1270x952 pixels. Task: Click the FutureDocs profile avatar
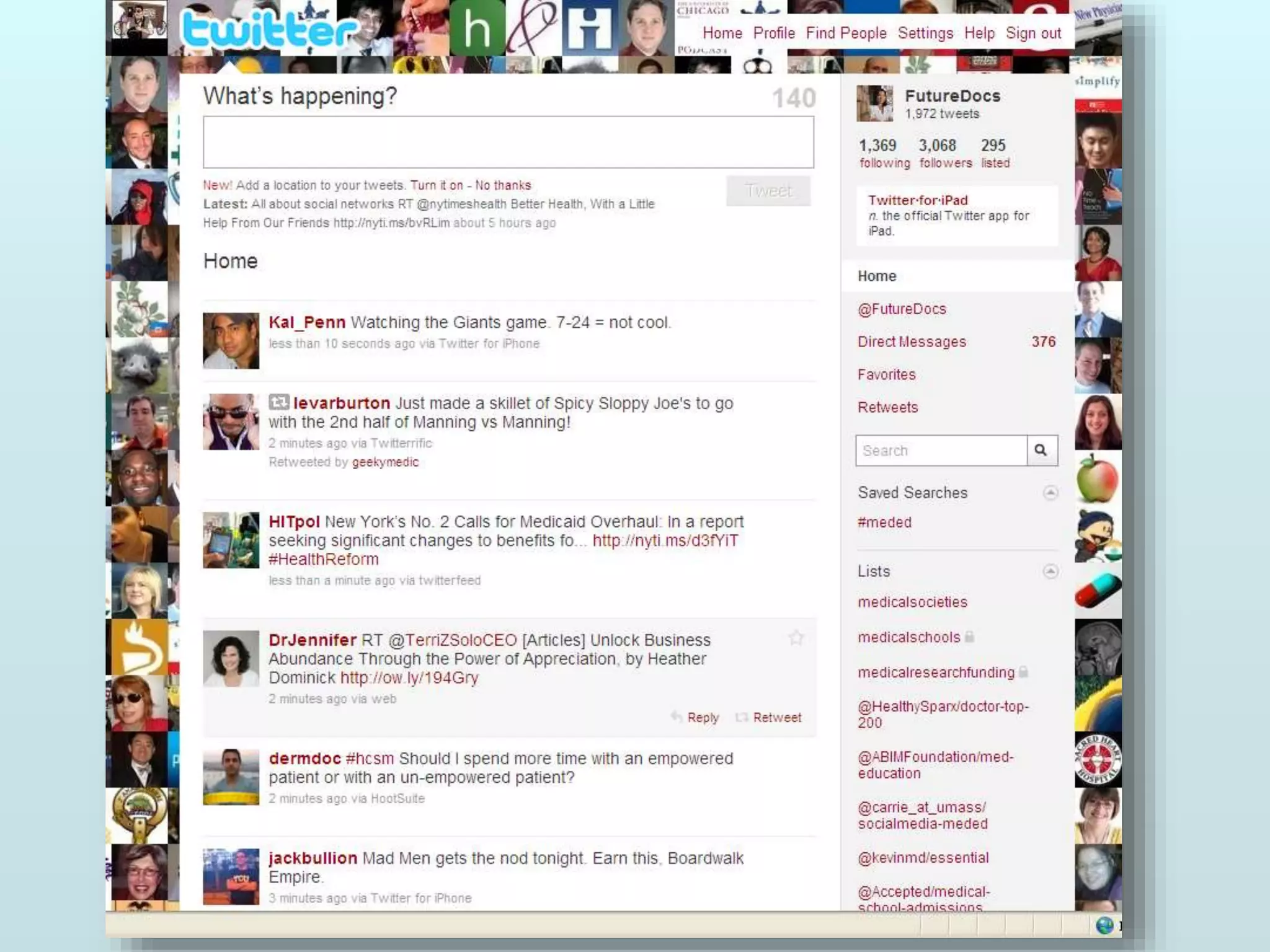coord(874,104)
